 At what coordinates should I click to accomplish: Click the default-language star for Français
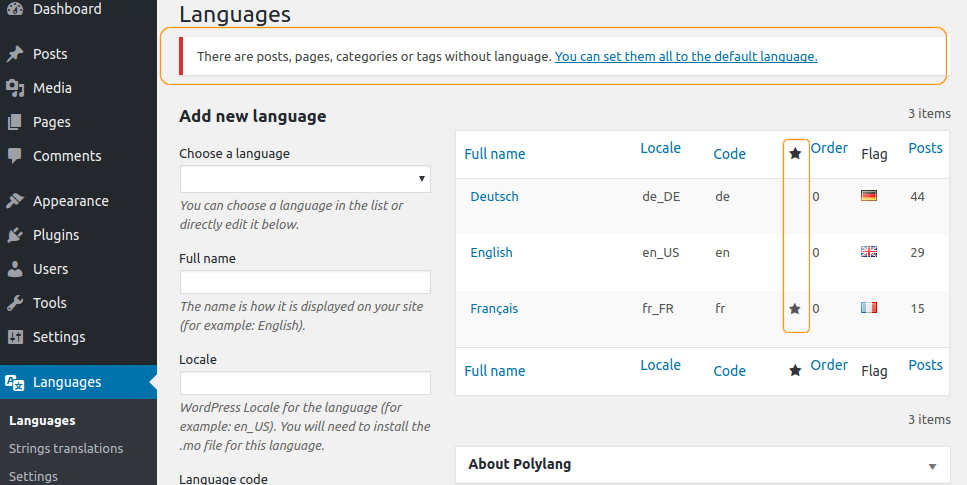(795, 309)
